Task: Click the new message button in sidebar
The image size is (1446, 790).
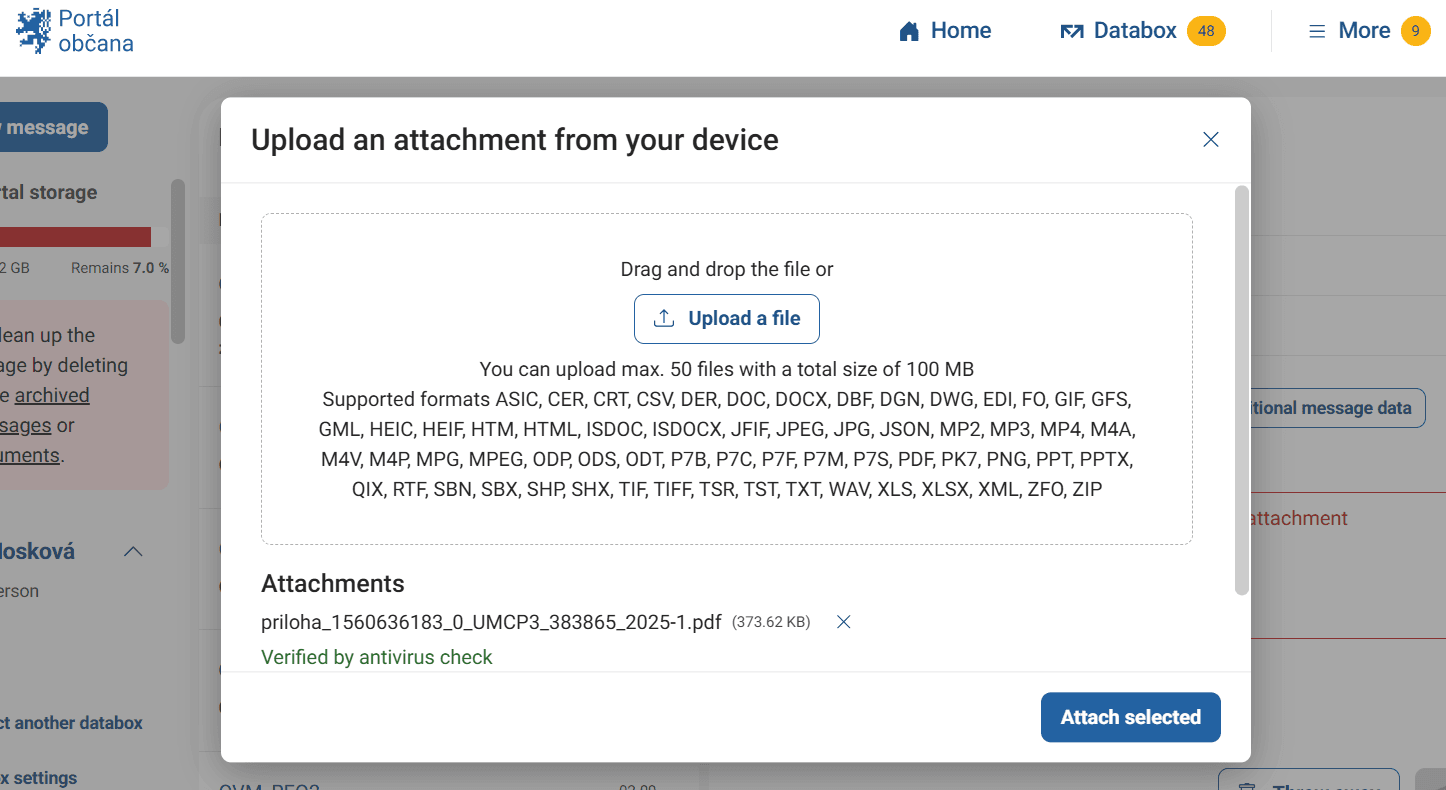Action: pos(48,128)
